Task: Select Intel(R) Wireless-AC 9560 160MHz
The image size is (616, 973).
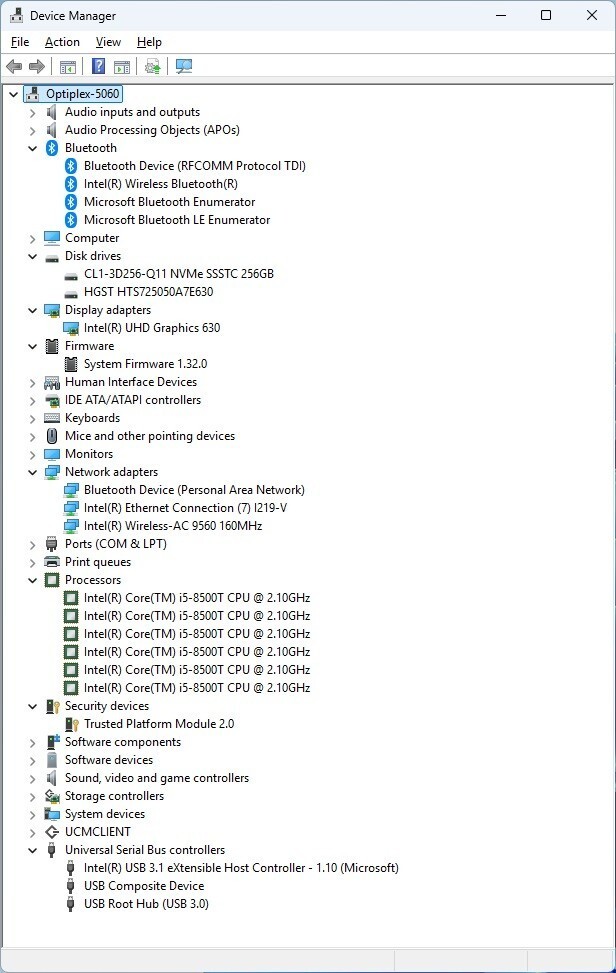Action: pyautogui.click(x=172, y=526)
